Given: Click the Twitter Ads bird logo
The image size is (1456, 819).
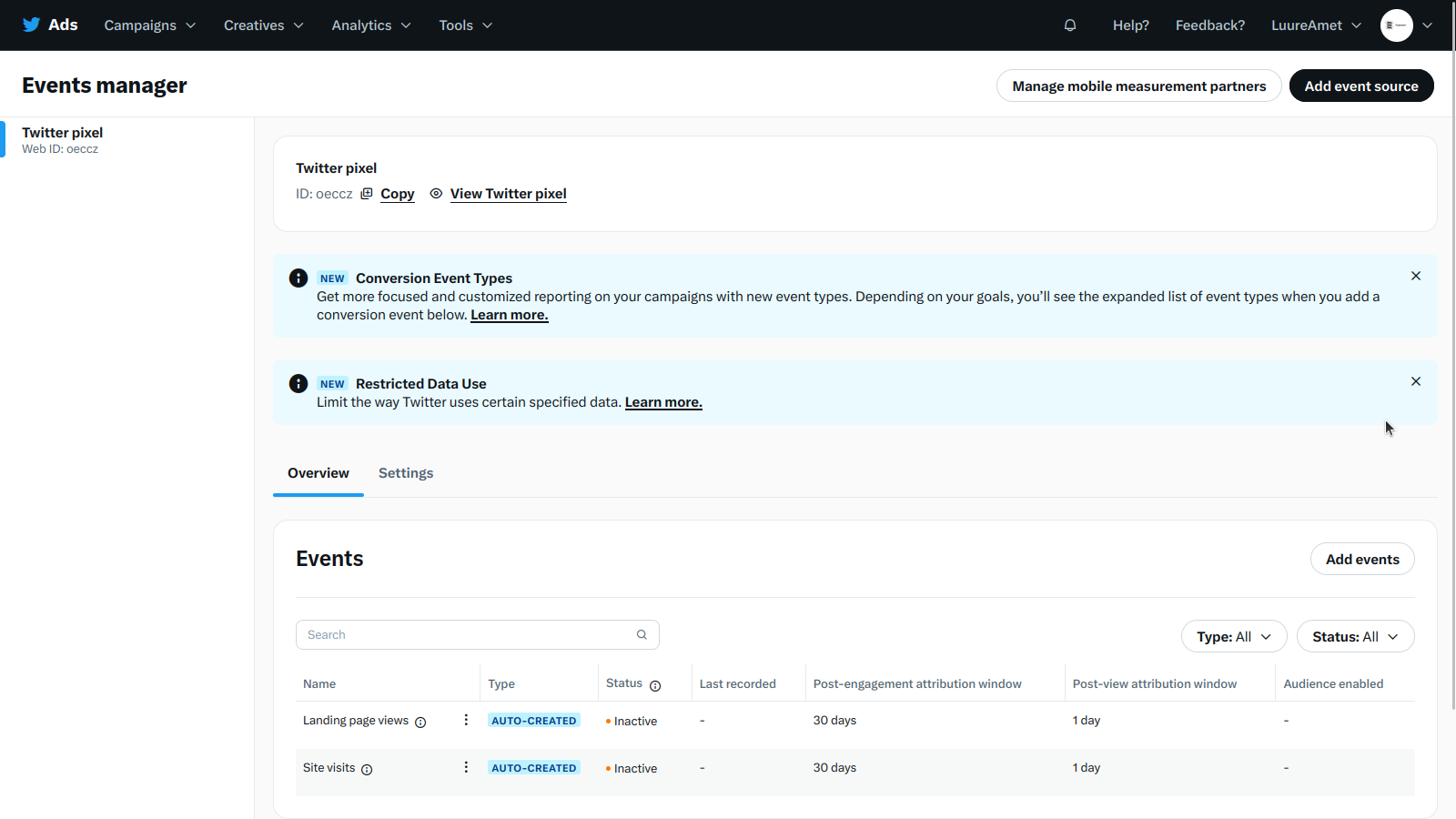Looking at the screenshot, I should coord(32,25).
